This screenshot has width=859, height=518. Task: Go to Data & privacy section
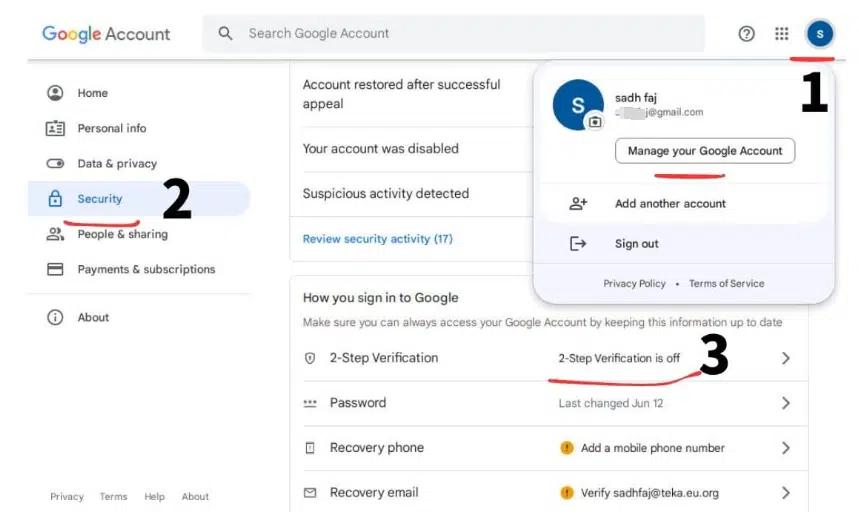point(117,164)
